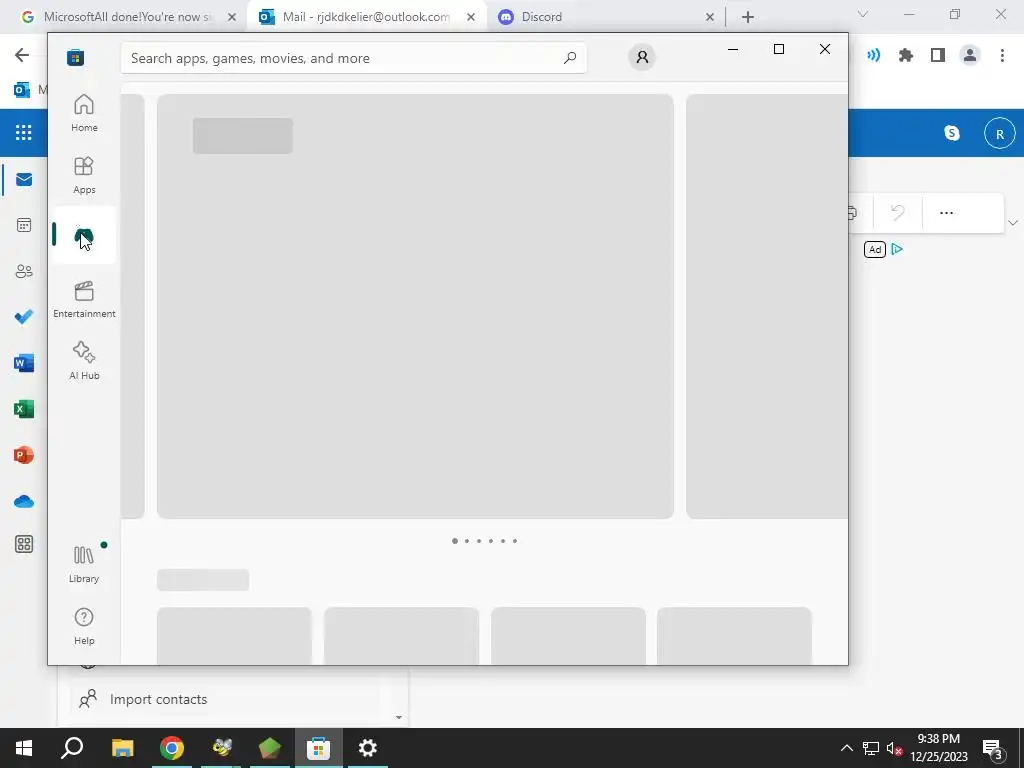The height and width of the screenshot is (768, 1024).
Task: Click Undo arrow in Outlook toolbar
Action: (x=898, y=212)
